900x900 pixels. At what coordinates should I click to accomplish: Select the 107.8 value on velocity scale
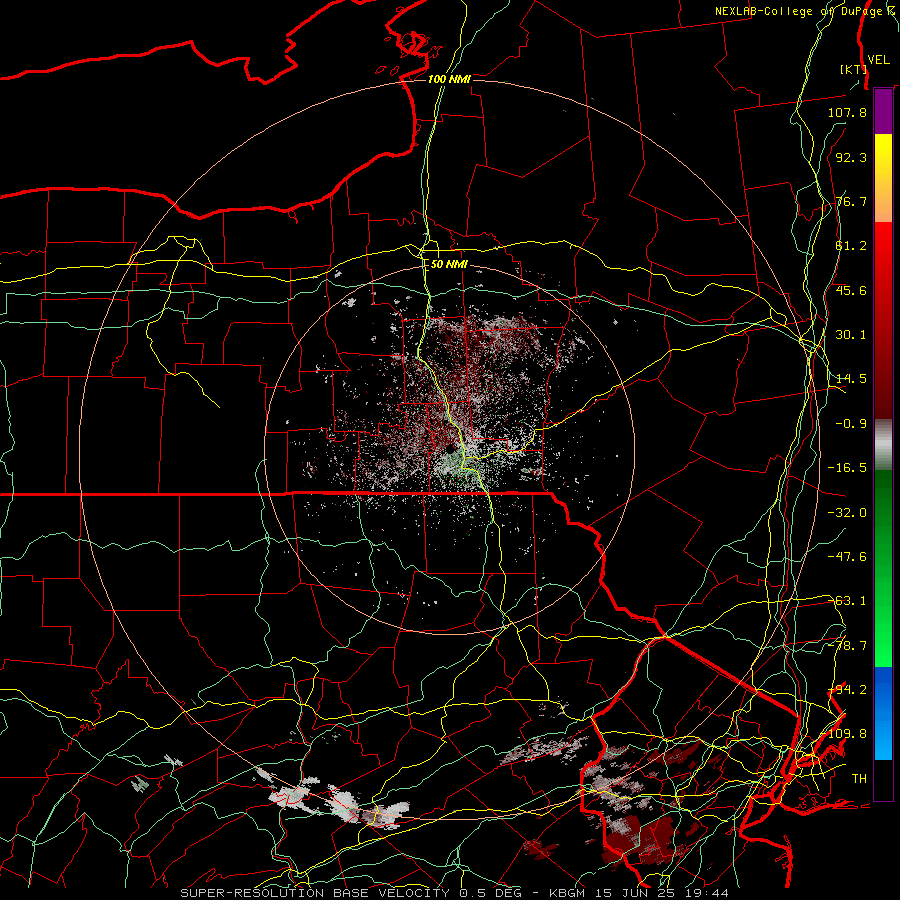(847, 112)
